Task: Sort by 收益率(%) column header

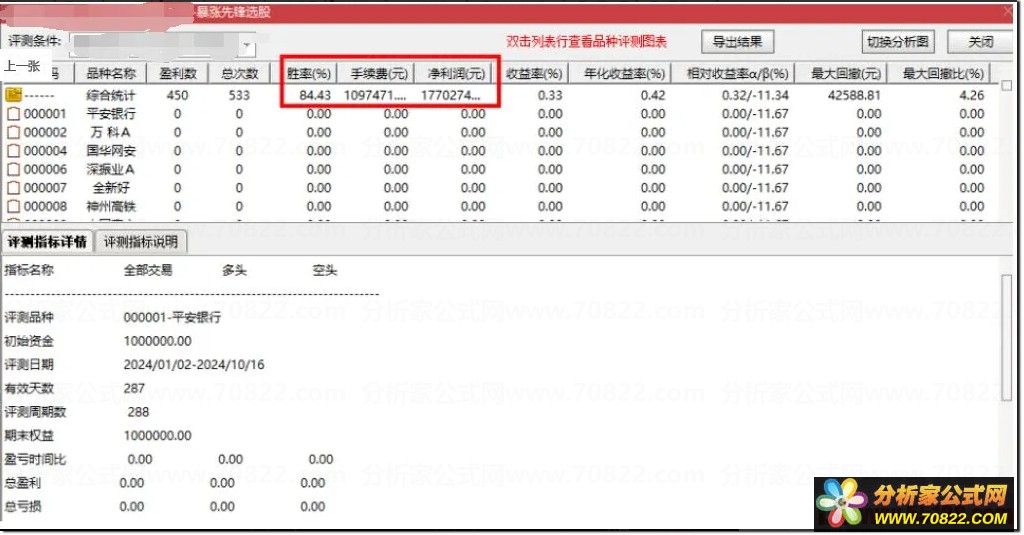Action: [534, 73]
